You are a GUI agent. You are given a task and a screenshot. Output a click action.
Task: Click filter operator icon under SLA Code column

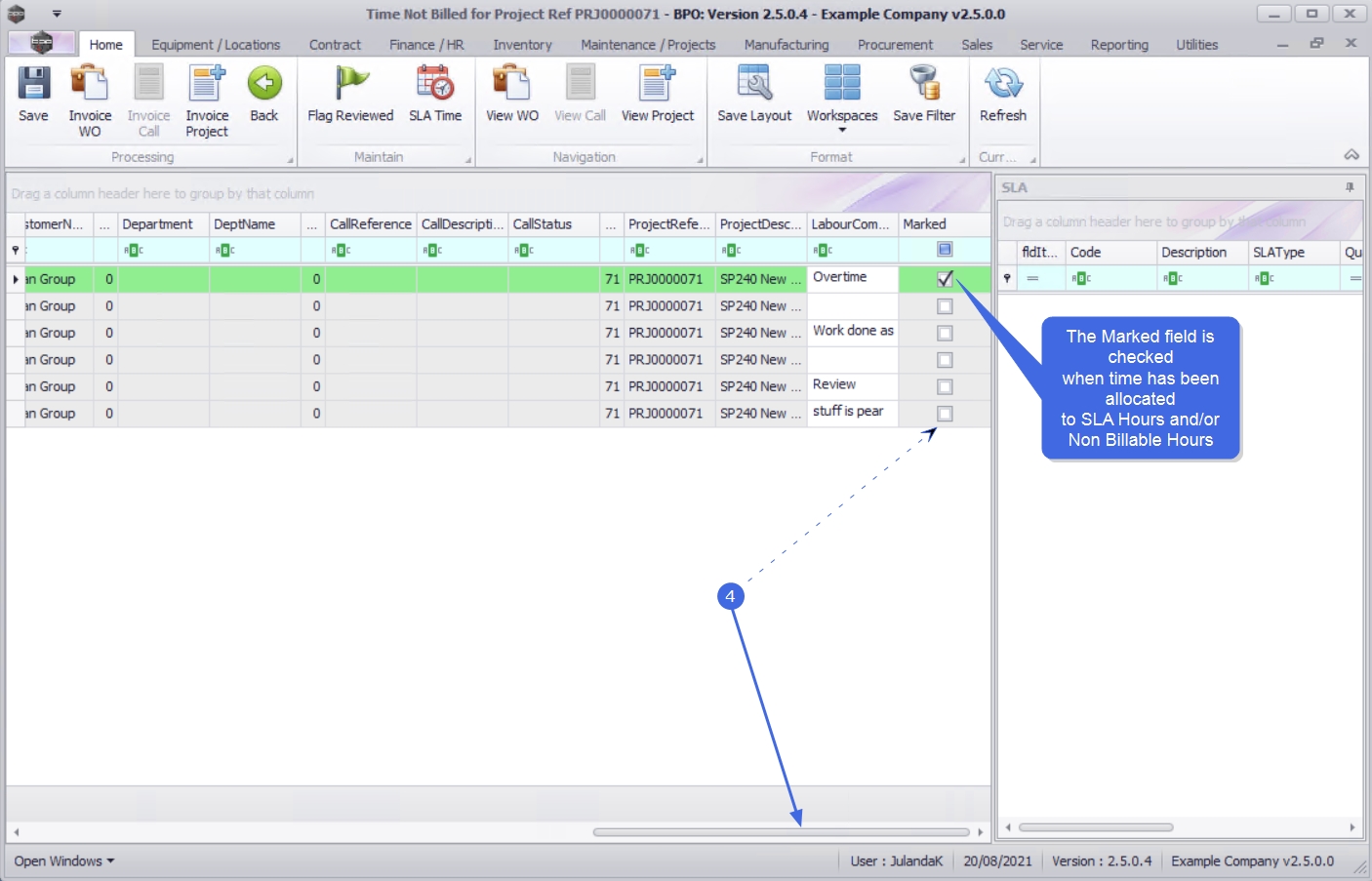click(x=1081, y=279)
